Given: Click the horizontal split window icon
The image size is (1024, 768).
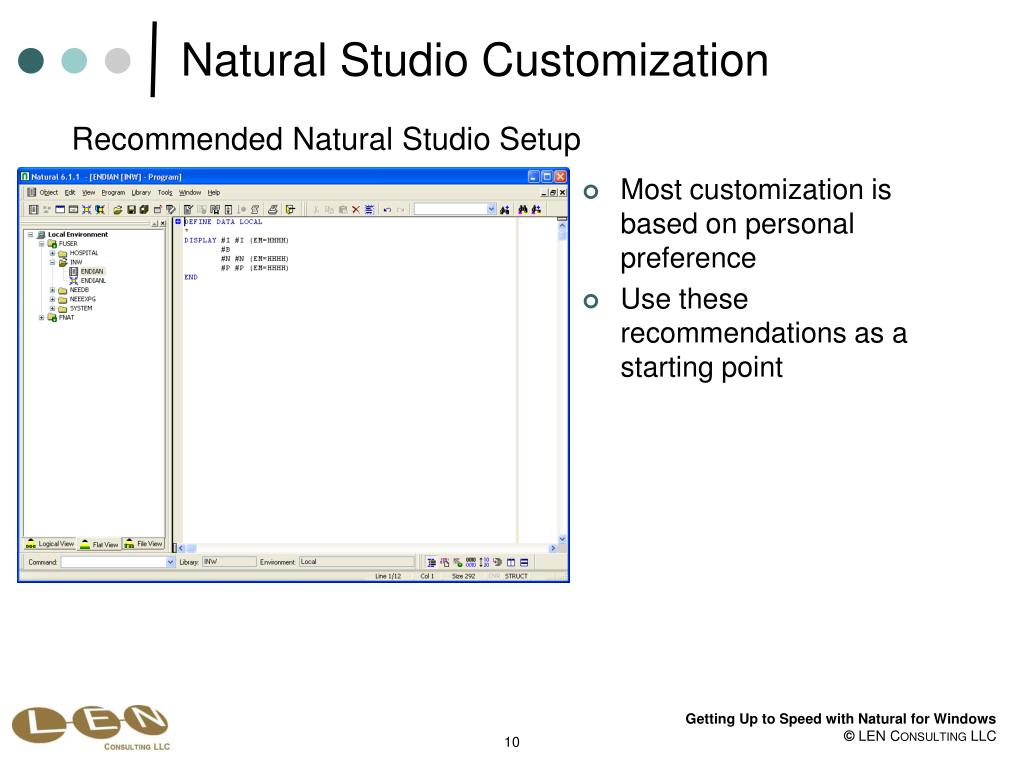Looking at the screenshot, I should click(x=524, y=562).
